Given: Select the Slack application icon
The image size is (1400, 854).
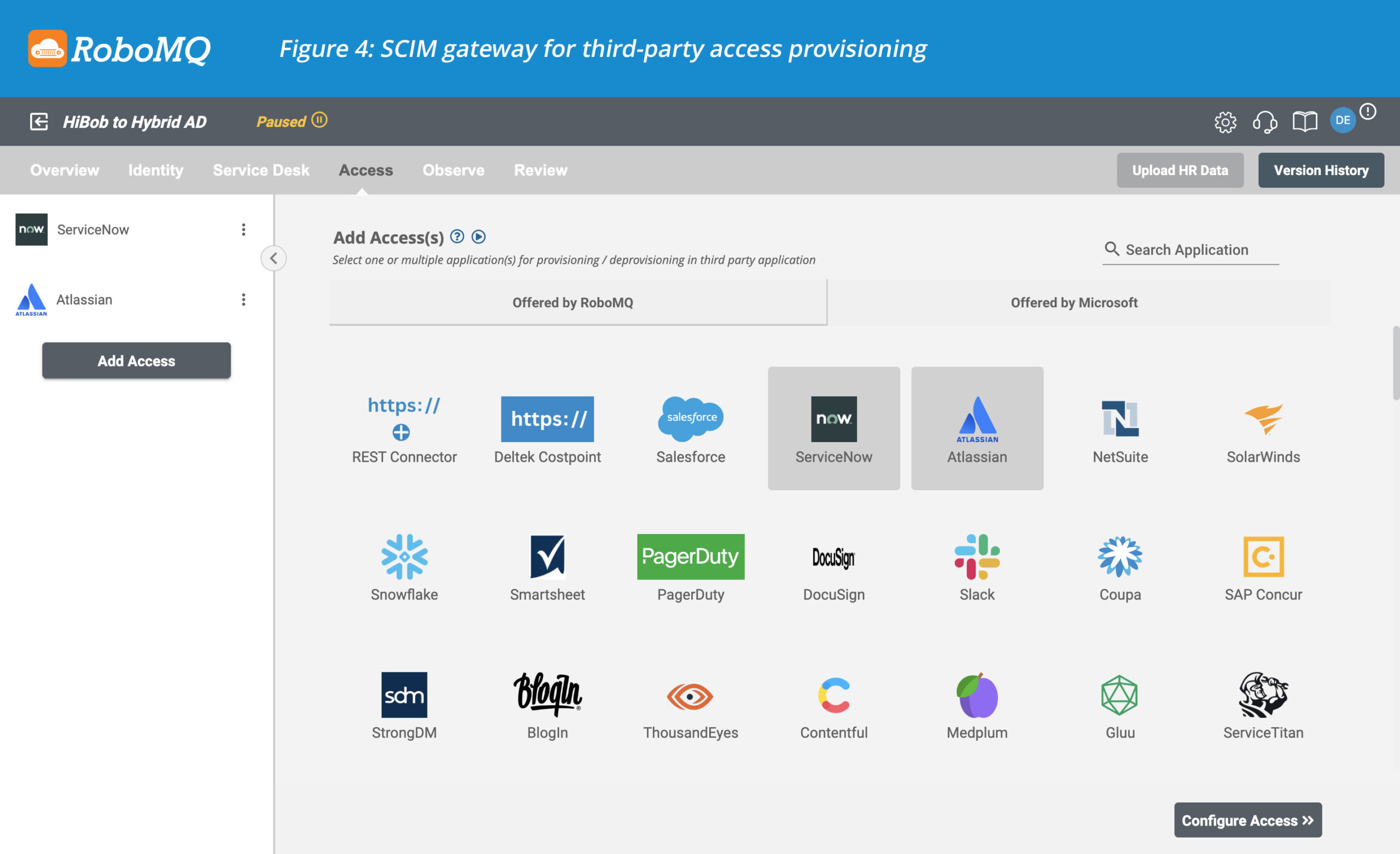Looking at the screenshot, I should point(977,557).
